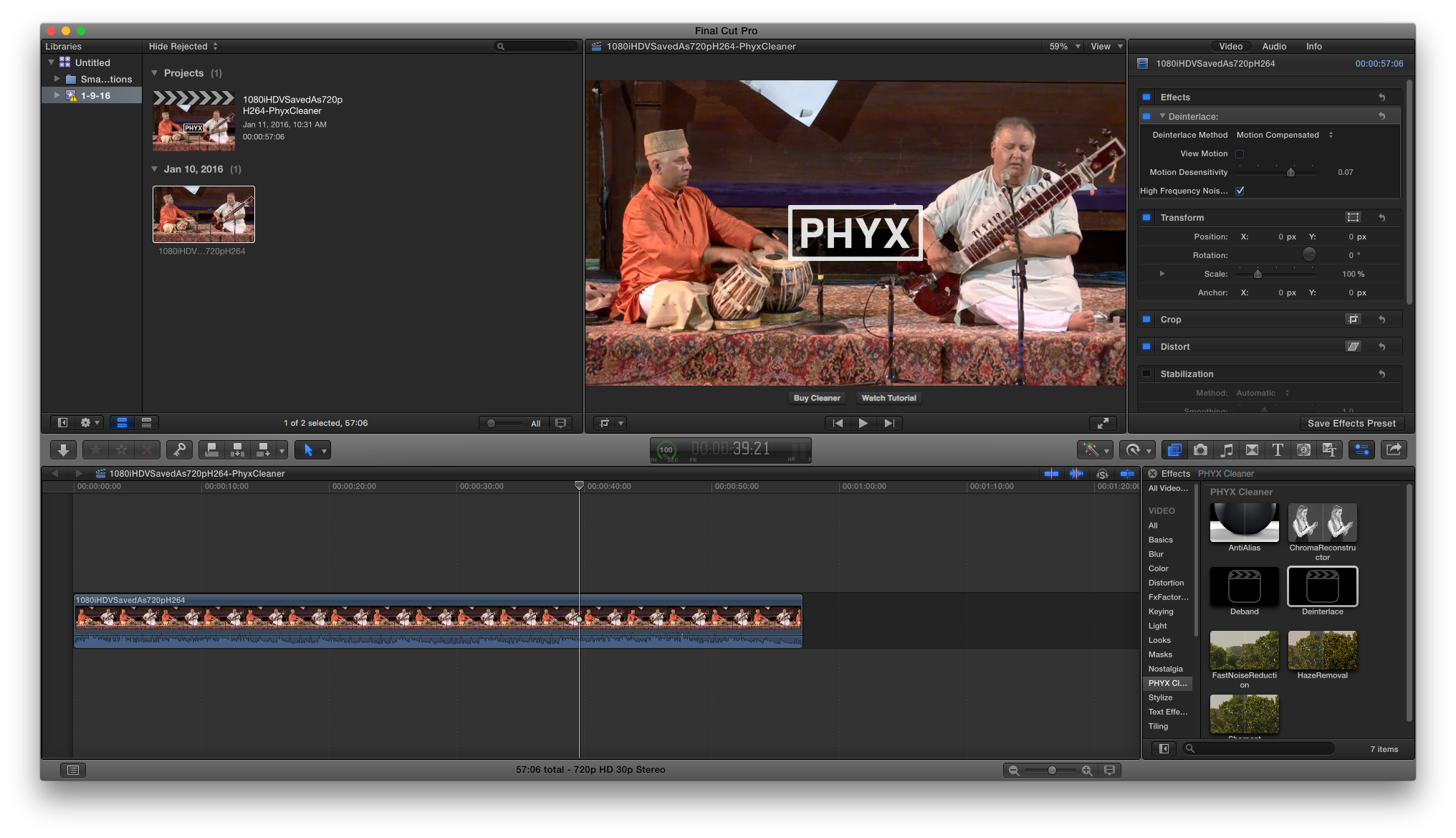Switch viewer to fullscreen arrows icon
The width and height of the screenshot is (1456, 838).
pos(1103,423)
